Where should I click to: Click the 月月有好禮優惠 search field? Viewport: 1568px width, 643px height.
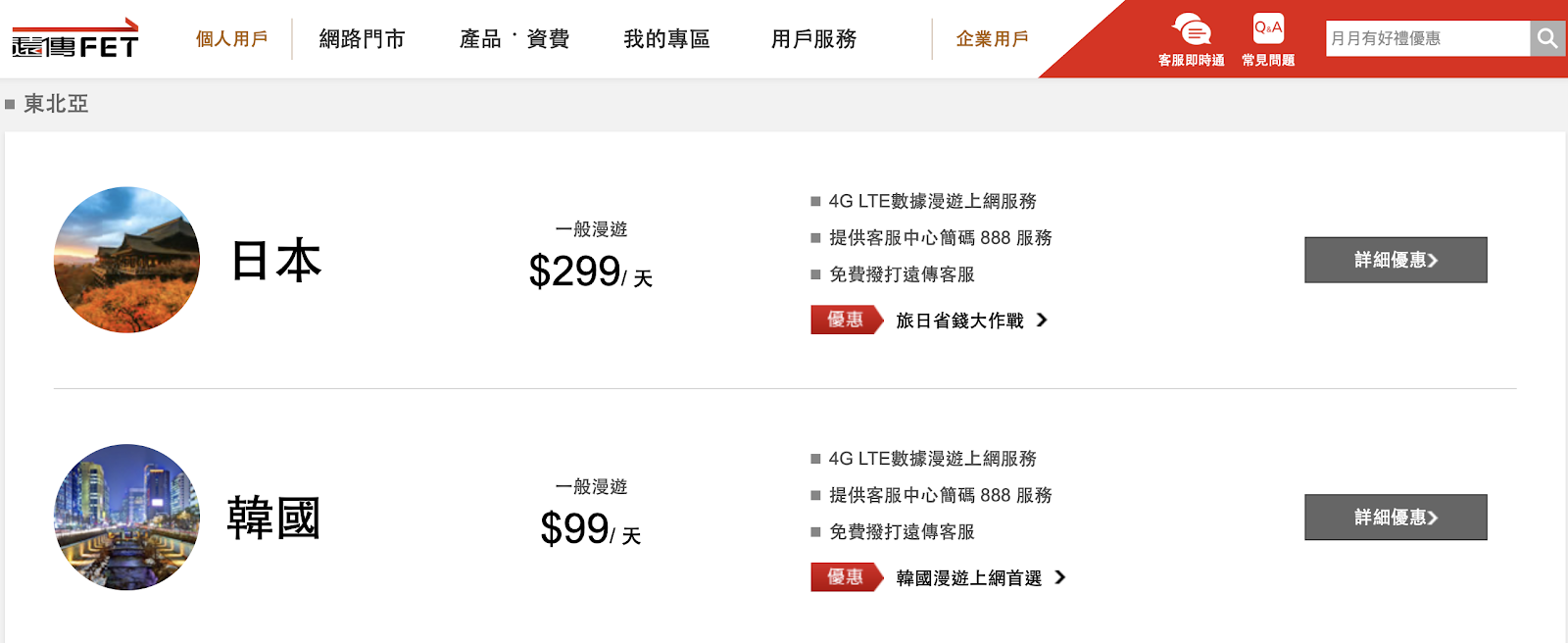coord(1428,38)
